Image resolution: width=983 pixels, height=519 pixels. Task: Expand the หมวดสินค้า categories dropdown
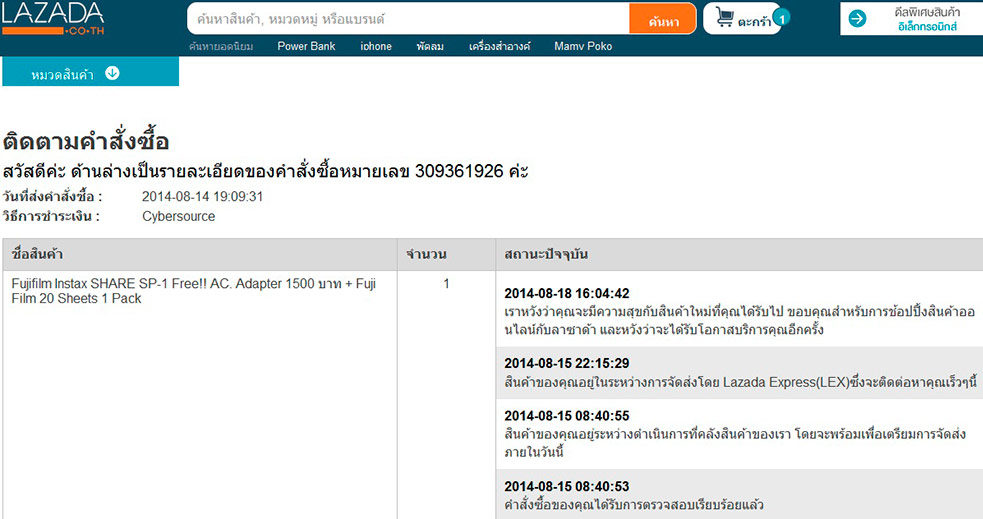(x=90, y=71)
